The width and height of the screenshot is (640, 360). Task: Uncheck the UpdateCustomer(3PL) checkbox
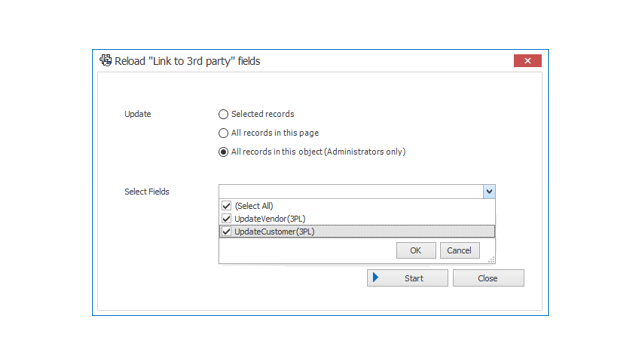[227, 232]
